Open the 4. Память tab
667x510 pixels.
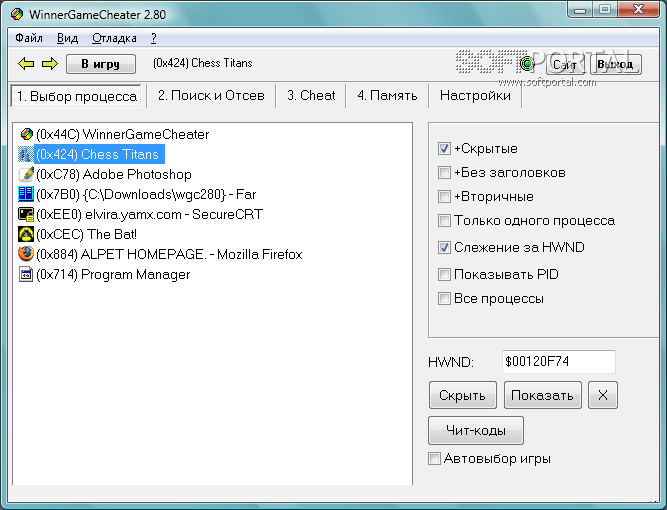(x=387, y=95)
